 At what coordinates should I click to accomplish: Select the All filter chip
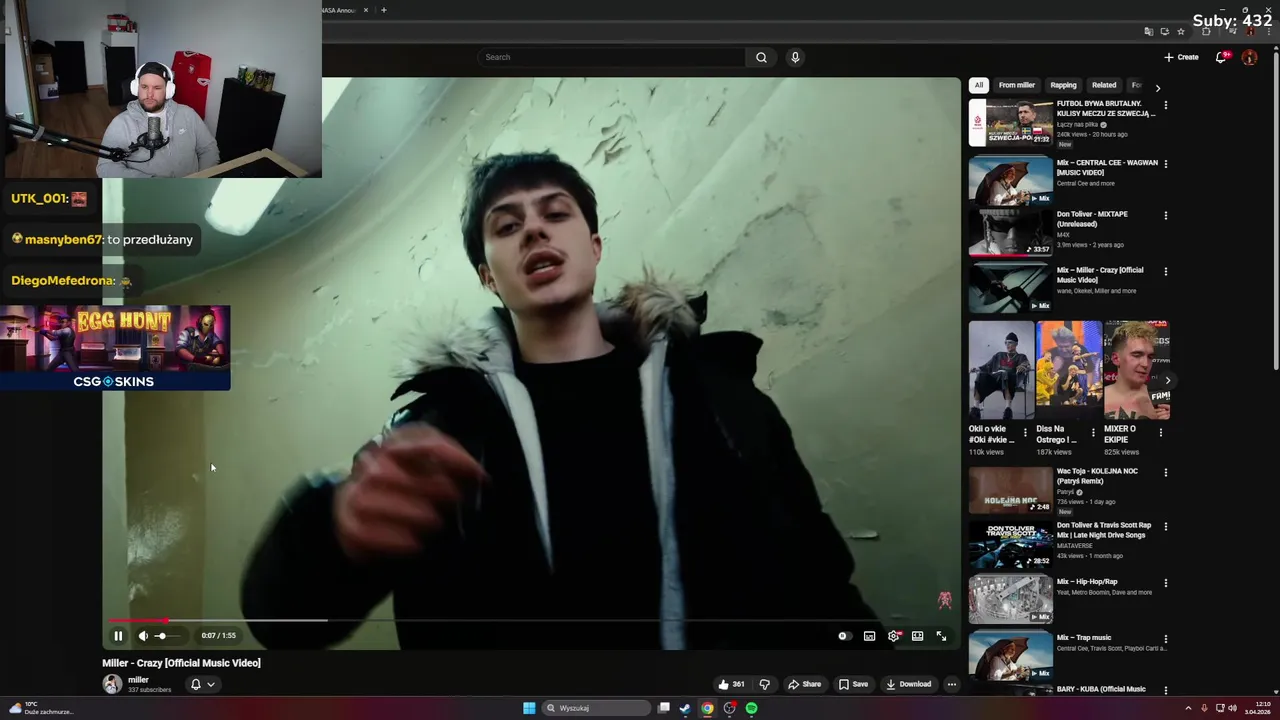pos(979,85)
